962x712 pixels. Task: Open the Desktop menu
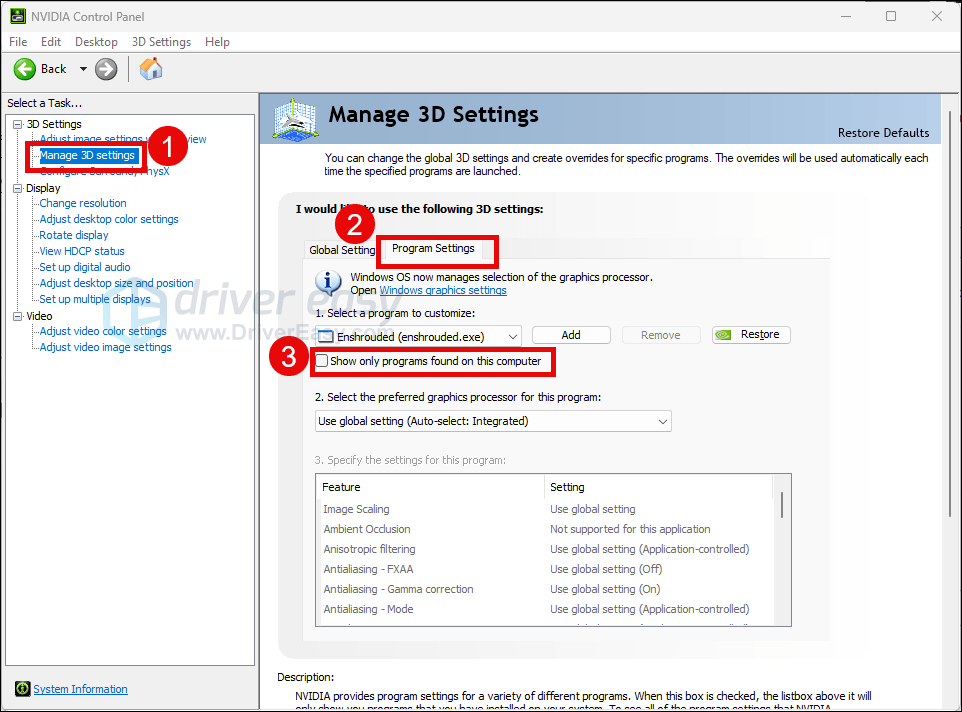coord(96,42)
